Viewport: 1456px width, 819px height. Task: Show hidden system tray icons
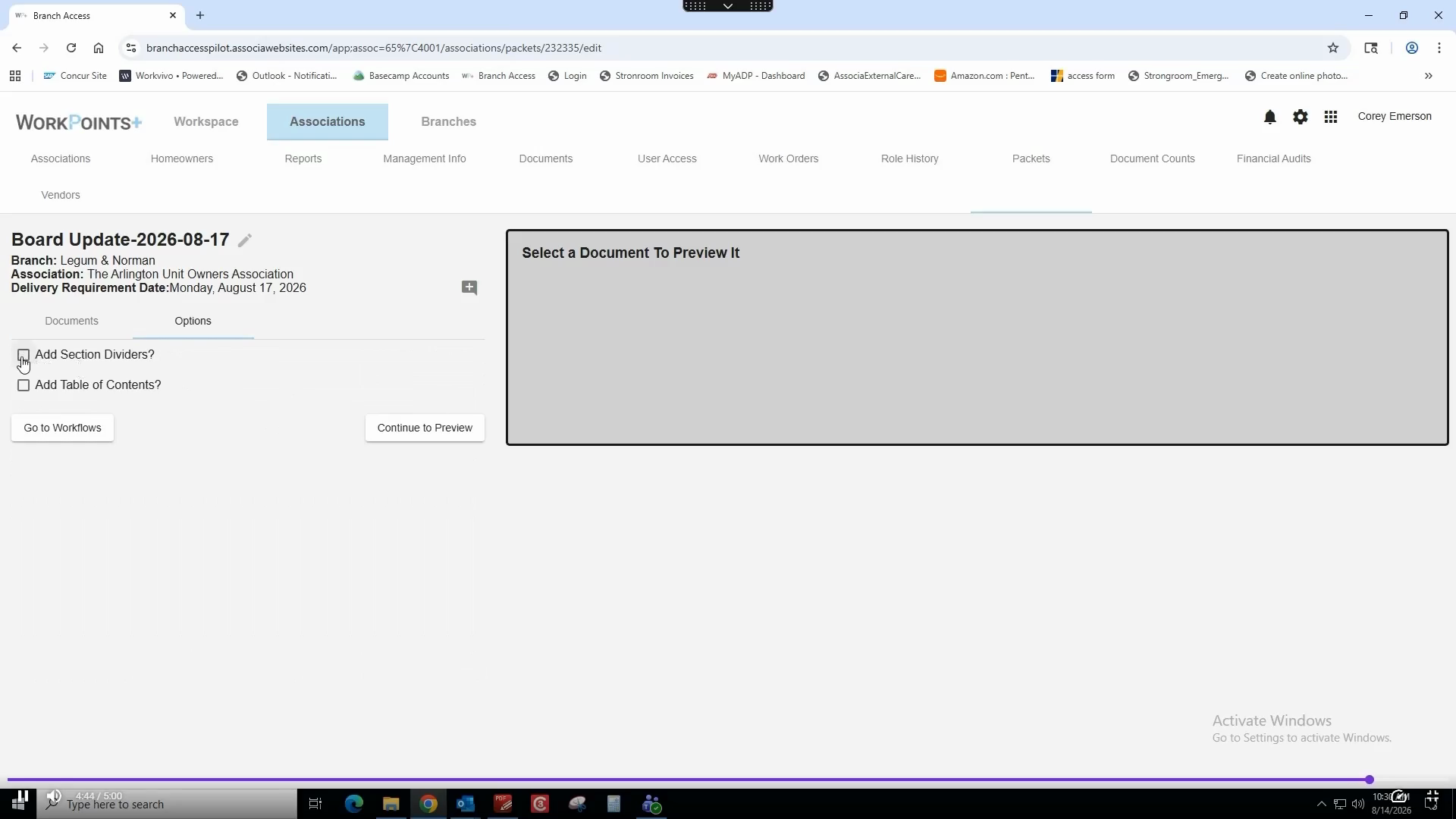[x=1322, y=804]
